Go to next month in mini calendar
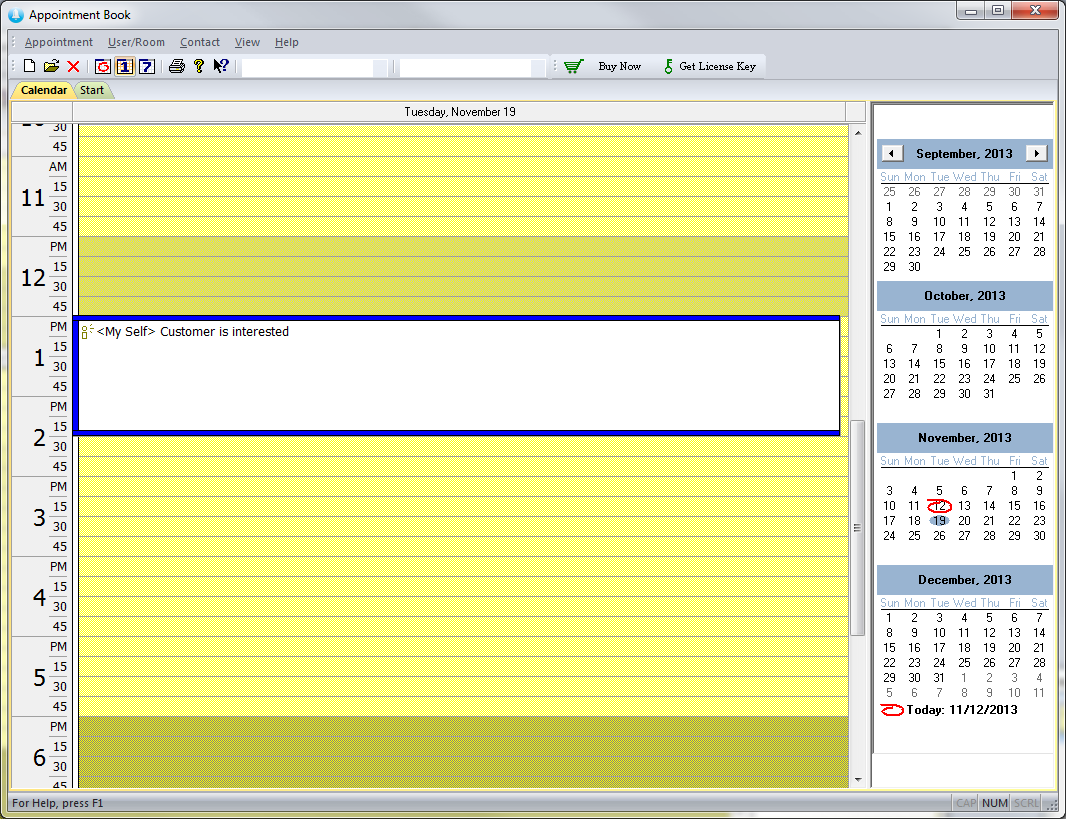Screen dimensions: 1066x819 (1037, 154)
